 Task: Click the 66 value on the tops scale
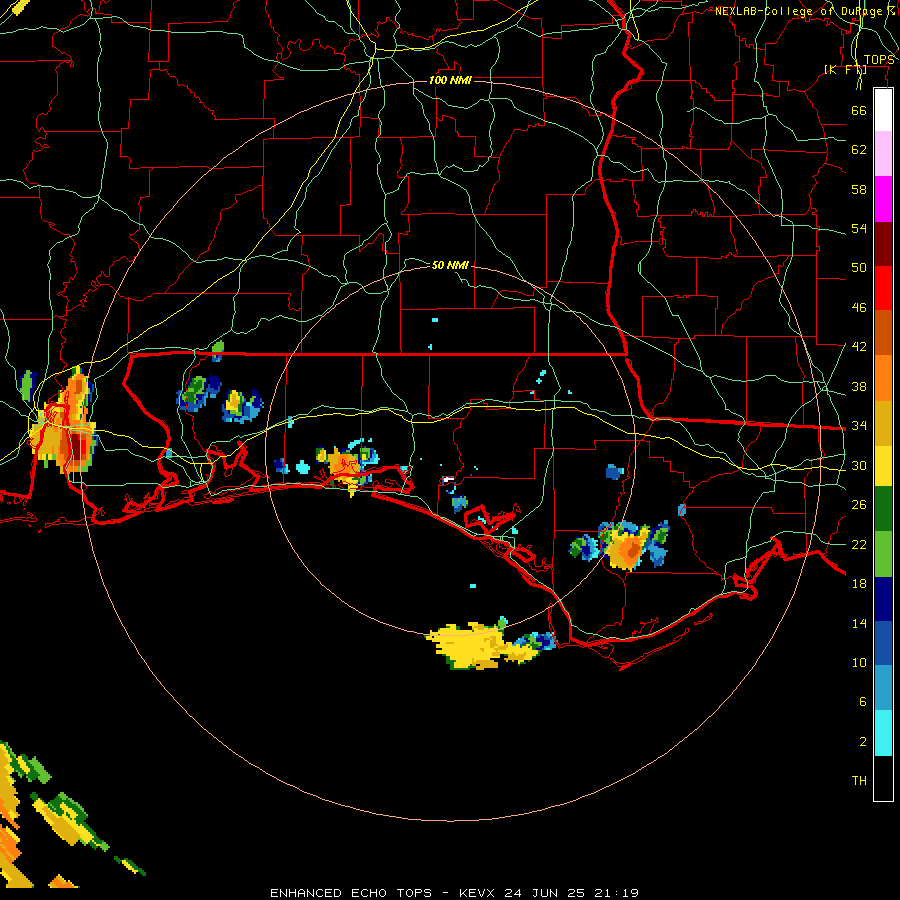tap(859, 110)
